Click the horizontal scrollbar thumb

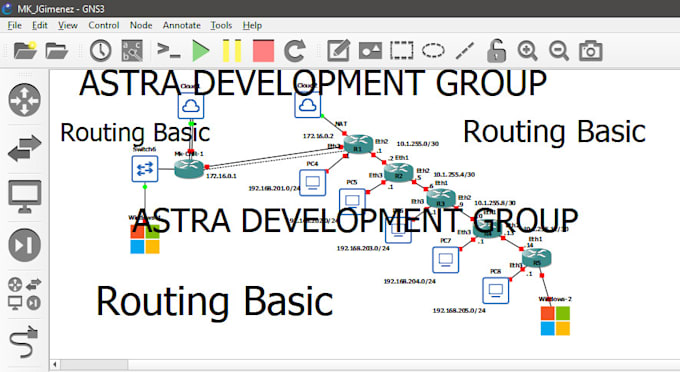[x=94, y=365]
